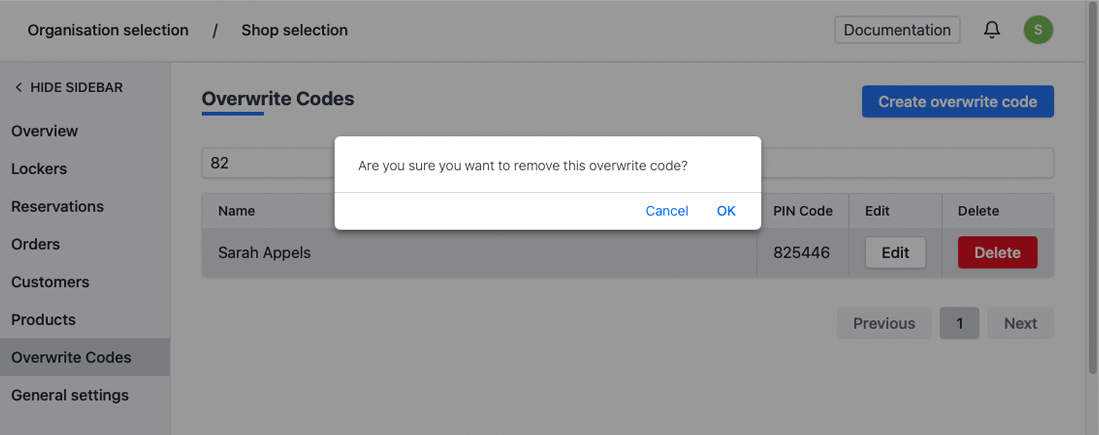Open Overview in the sidebar
The image size is (1099, 435).
44,131
